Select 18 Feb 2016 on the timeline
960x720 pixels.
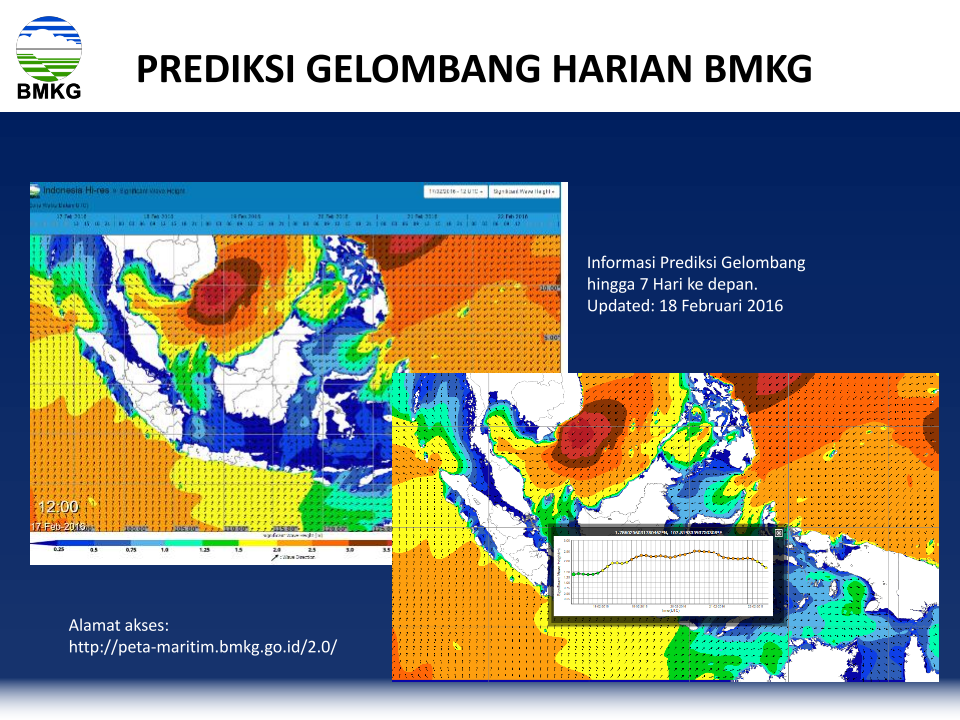pyautogui.click(x=159, y=217)
